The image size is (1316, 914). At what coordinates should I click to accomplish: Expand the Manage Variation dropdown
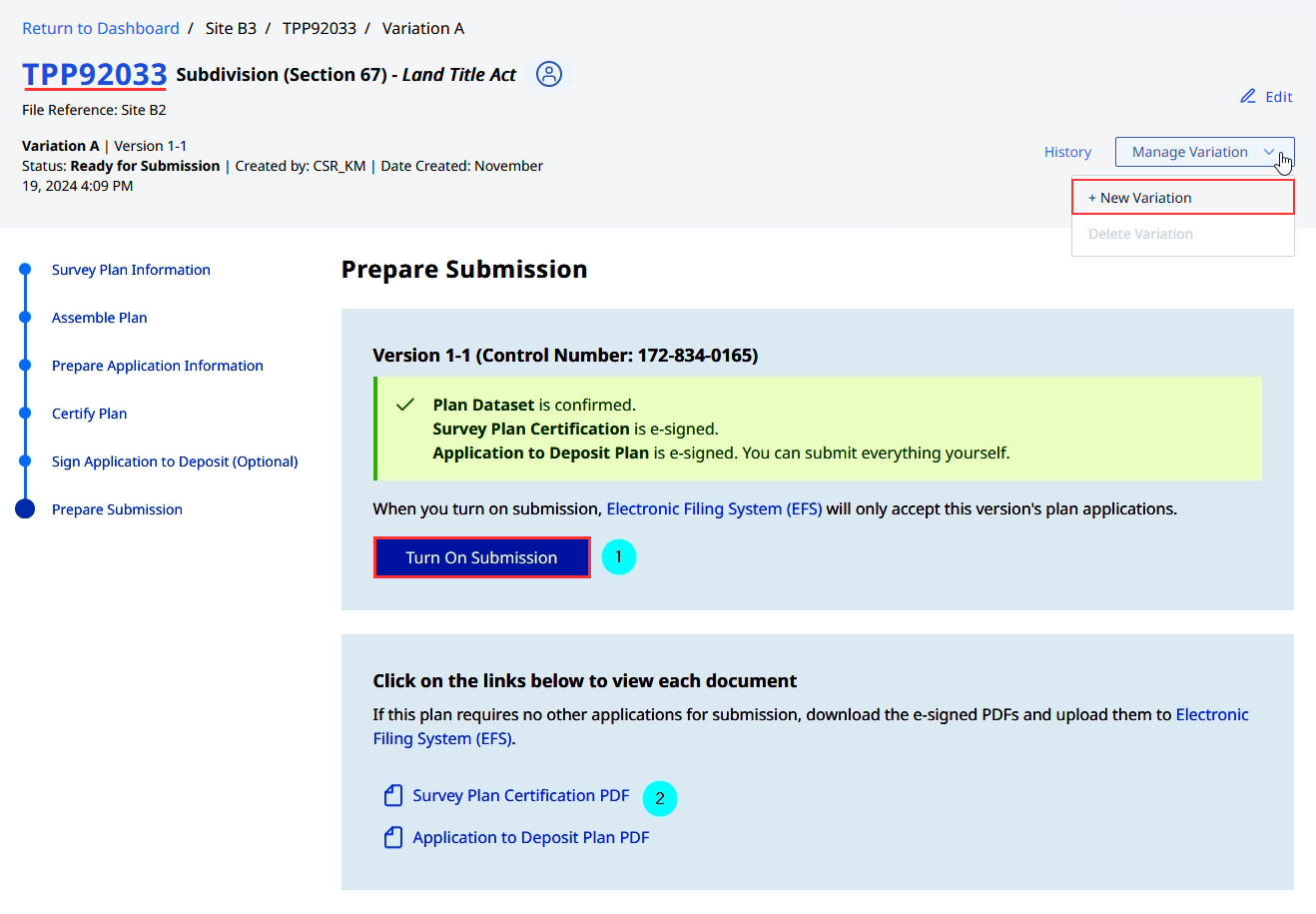coord(1189,152)
